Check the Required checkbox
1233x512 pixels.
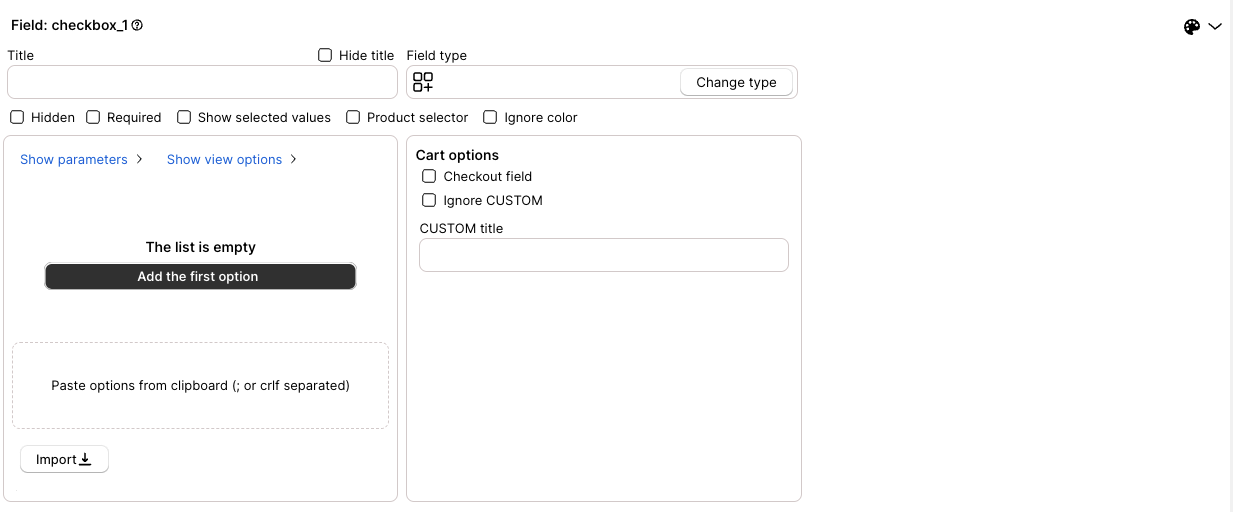point(93,117)
